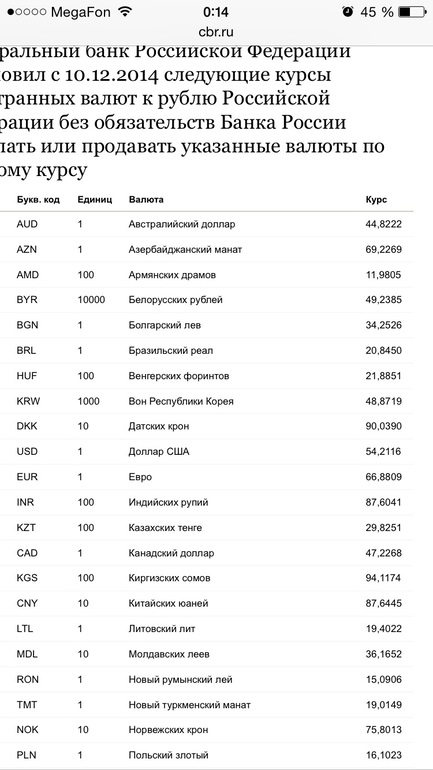The width and height of the screenshot is (433, 770).
Task: Select the Белорусских рублей row
Action: 207,300
